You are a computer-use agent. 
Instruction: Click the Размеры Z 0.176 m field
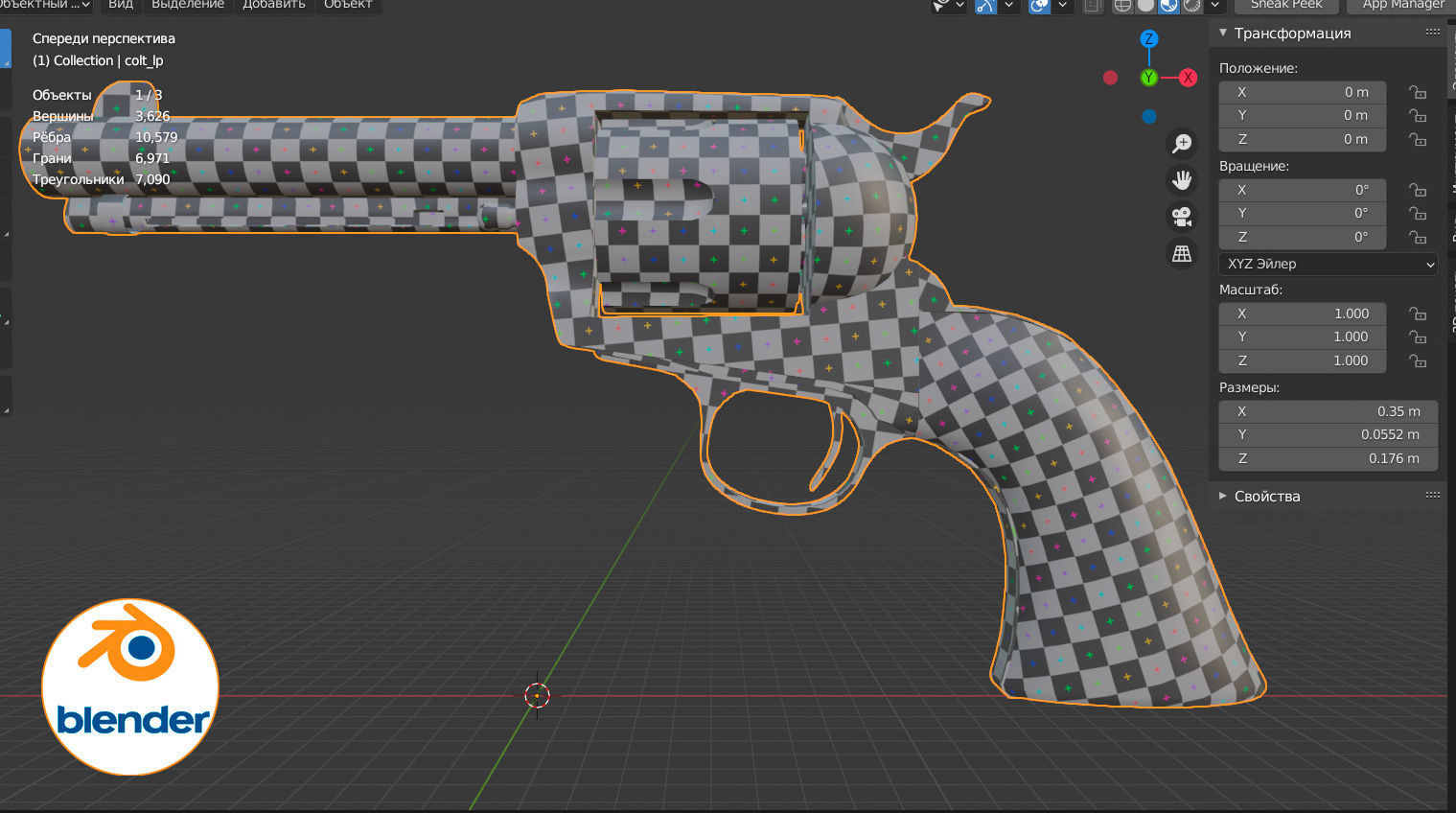click(1328, 458)
